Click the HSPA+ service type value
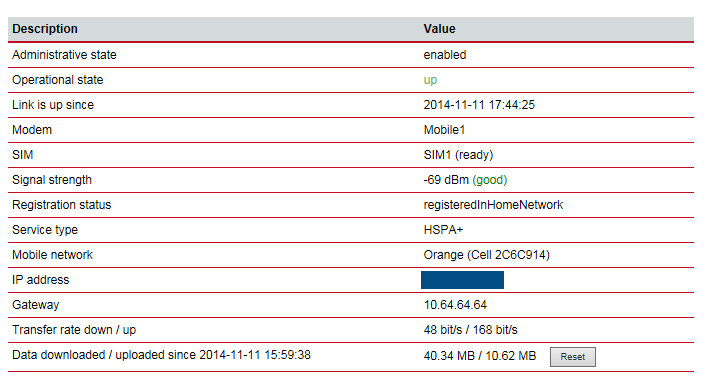The width and height of the screenshot is (711, 391). pos(443,230)
